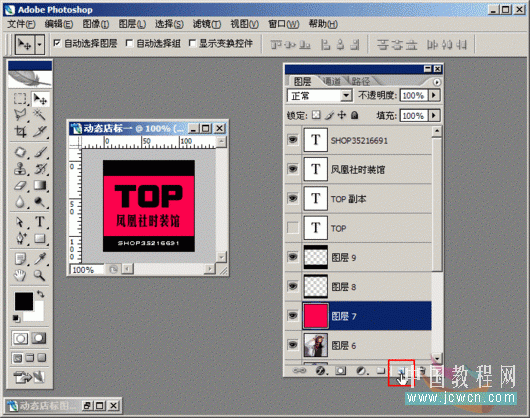Viewport: 530px width, 418px height.
Task: Open the 窗口 menu
Action: coord(284,24)
